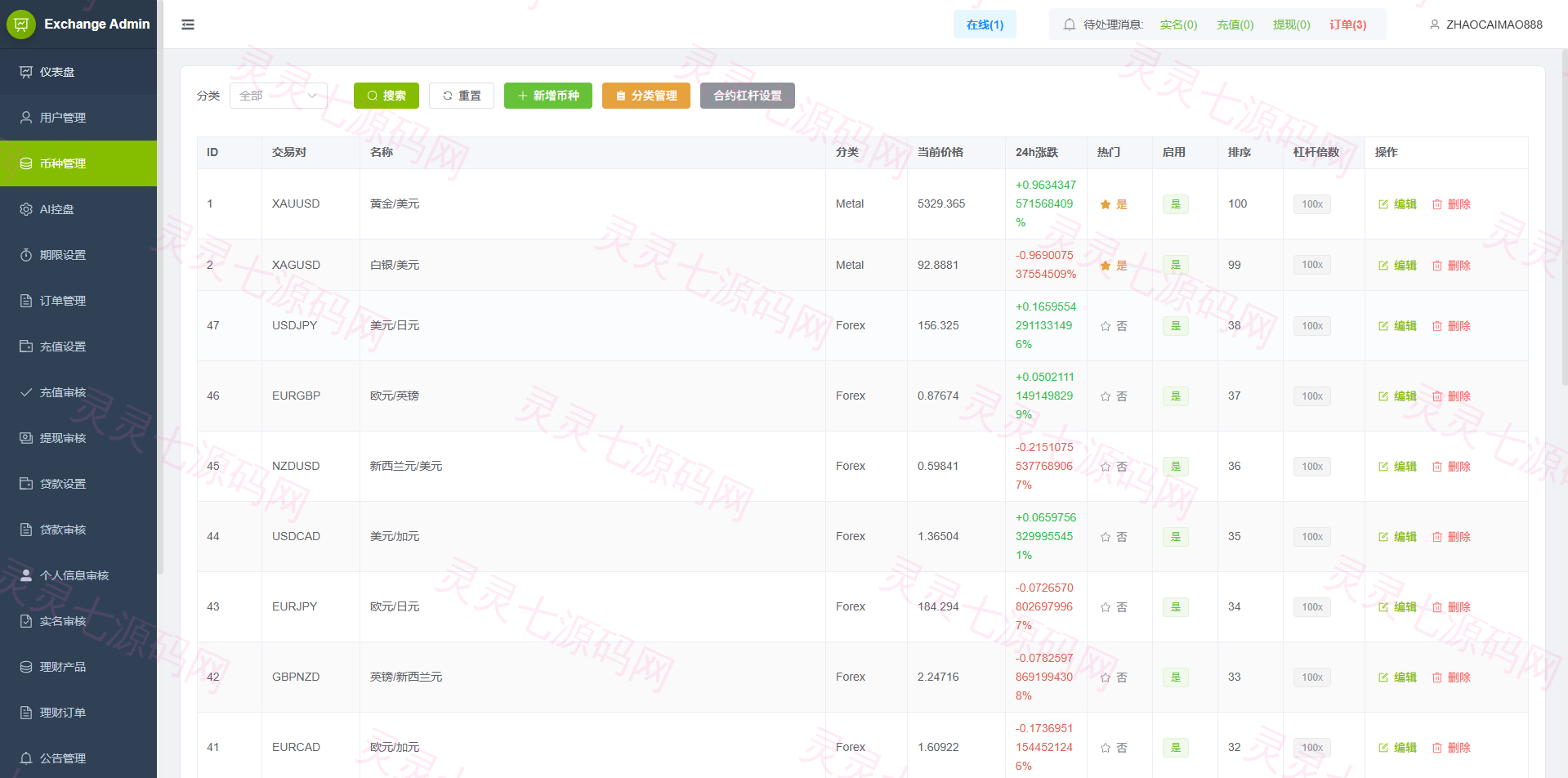This screenshot has height=778, width=1568.
Task: Open 合约杠杆设置 leverage settings button
Action: click(x=748, y=96)
